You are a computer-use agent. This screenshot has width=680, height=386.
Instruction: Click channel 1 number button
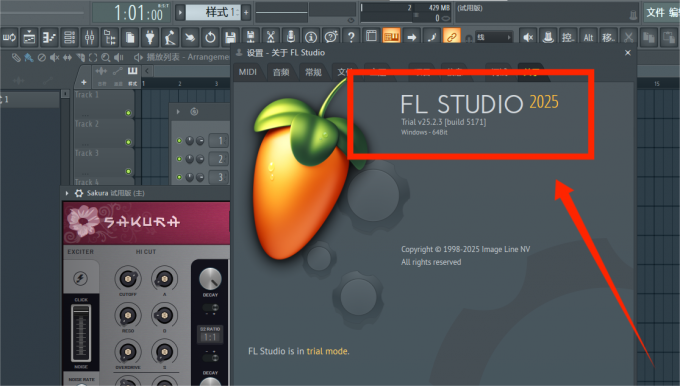218,141
